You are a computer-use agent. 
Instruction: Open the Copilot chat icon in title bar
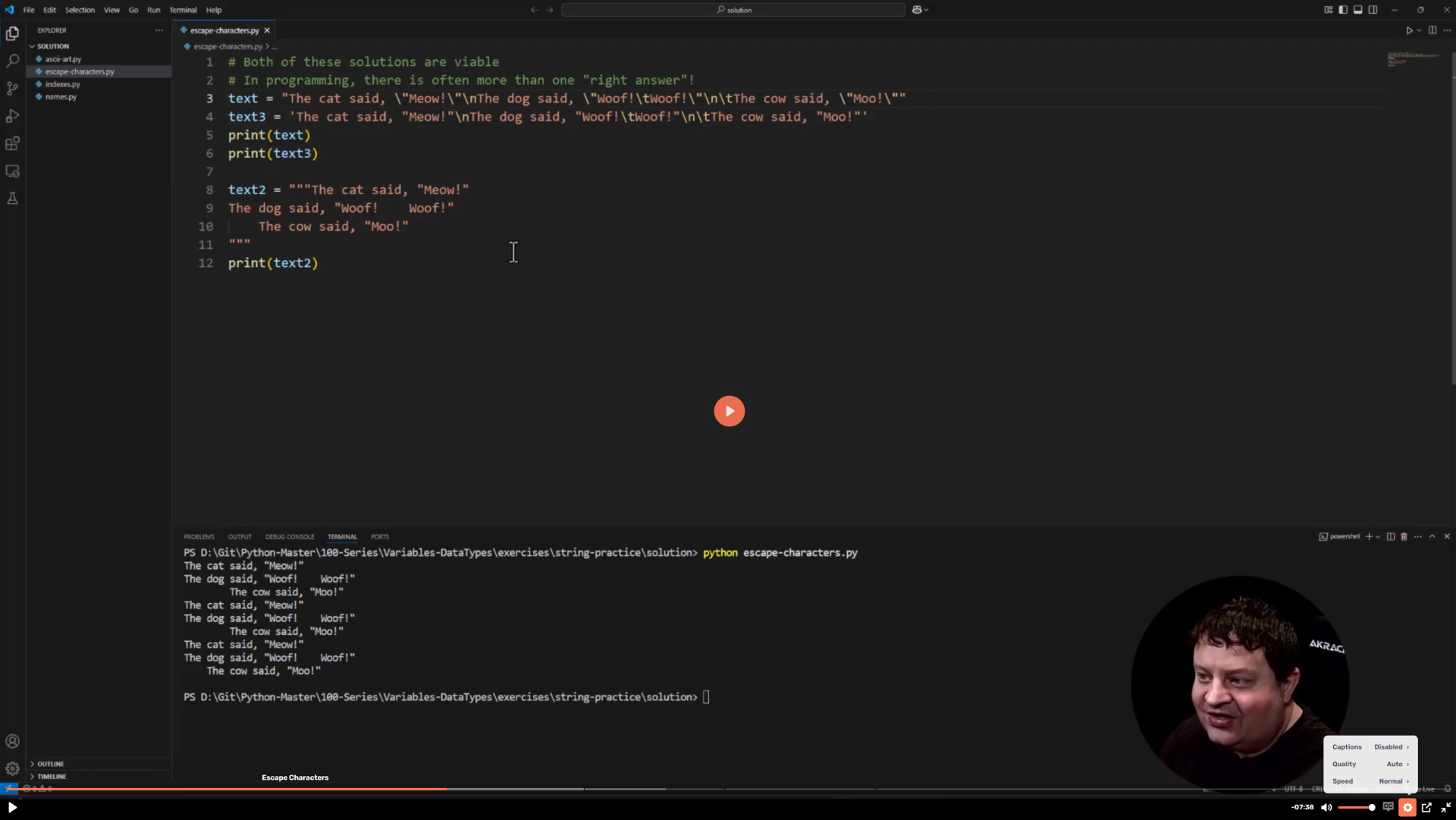pyautogui.click(x=917, y=10)
